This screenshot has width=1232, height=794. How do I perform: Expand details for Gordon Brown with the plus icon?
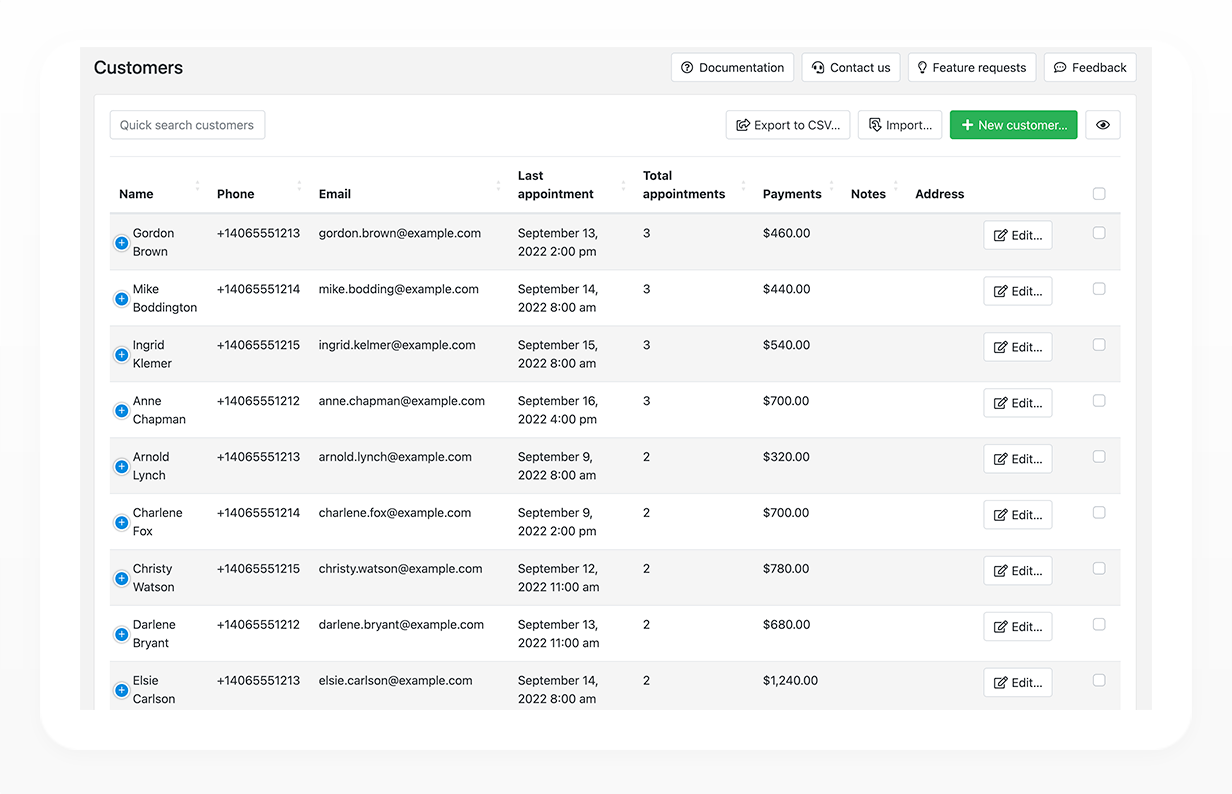[121, 243]
